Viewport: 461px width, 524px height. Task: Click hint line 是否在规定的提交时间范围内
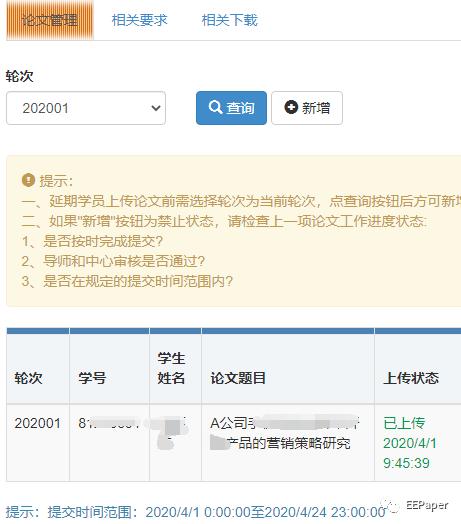127,281
